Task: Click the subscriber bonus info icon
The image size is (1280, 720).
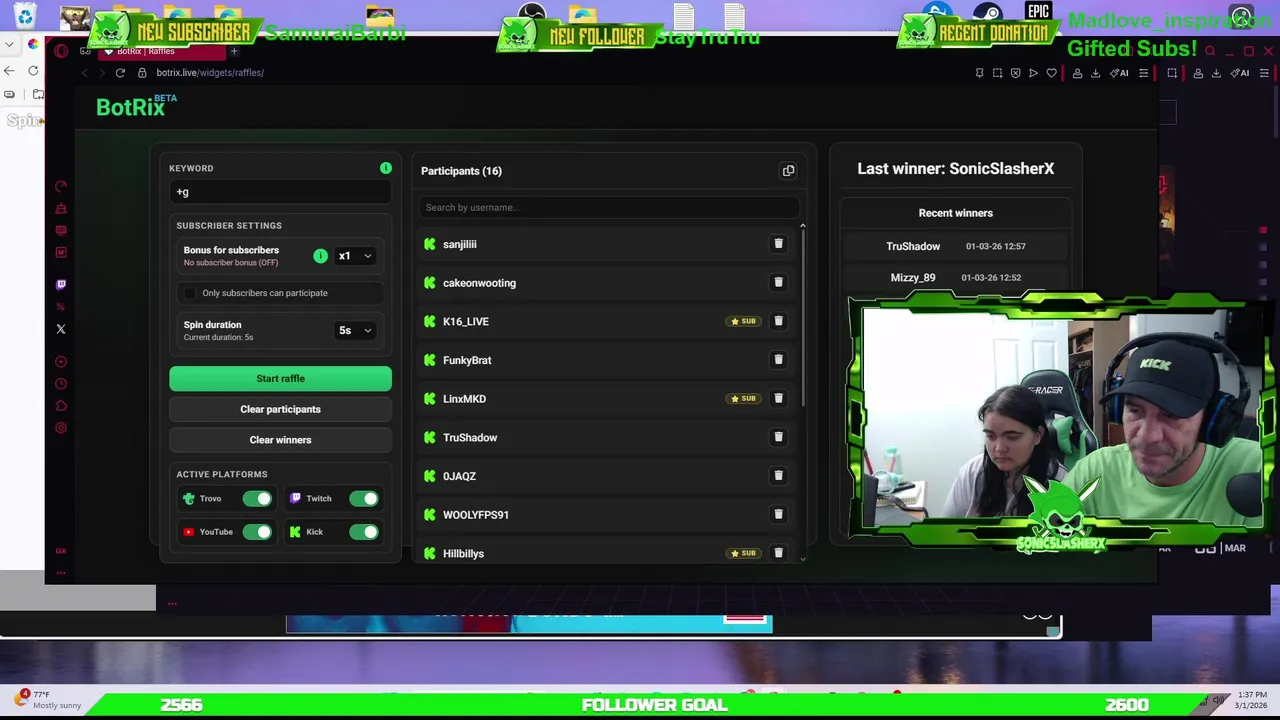Action: 320,256
